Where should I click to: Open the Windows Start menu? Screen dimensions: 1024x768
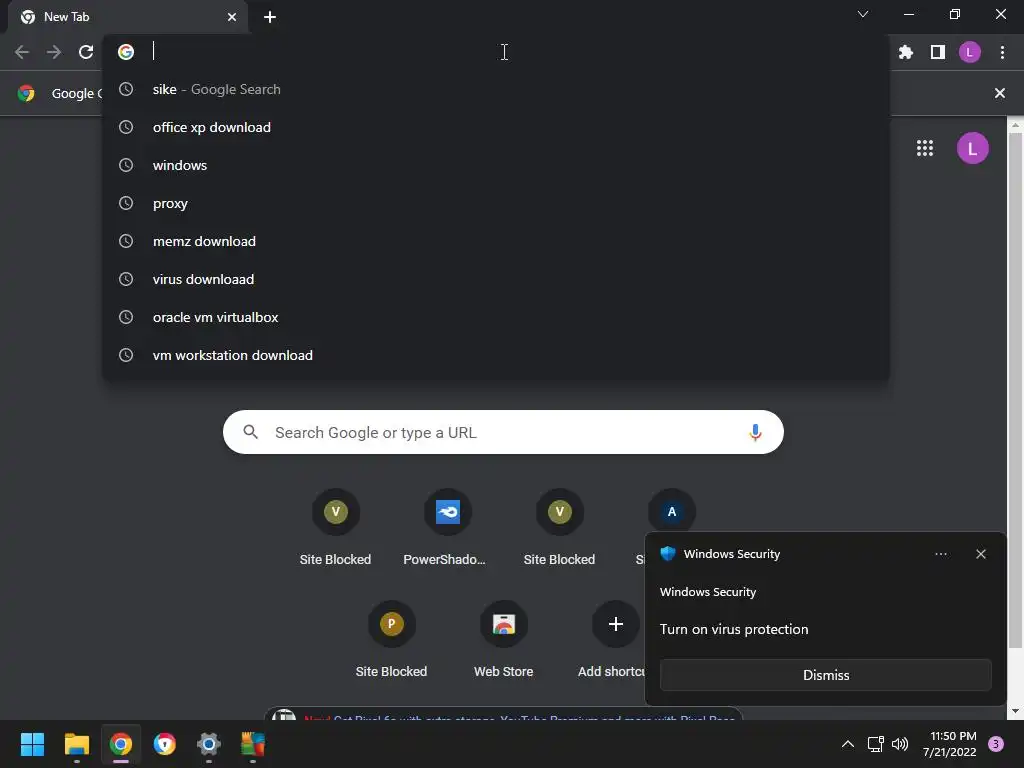[32, 744]
